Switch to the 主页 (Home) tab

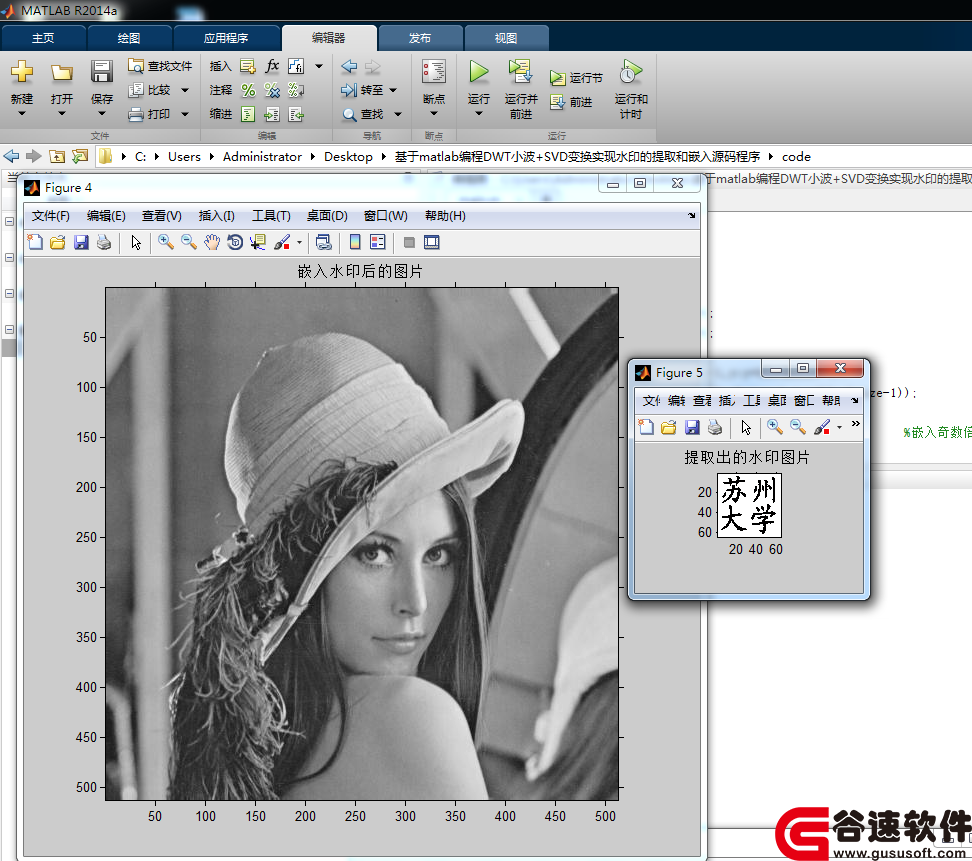[x=43, y=38]
